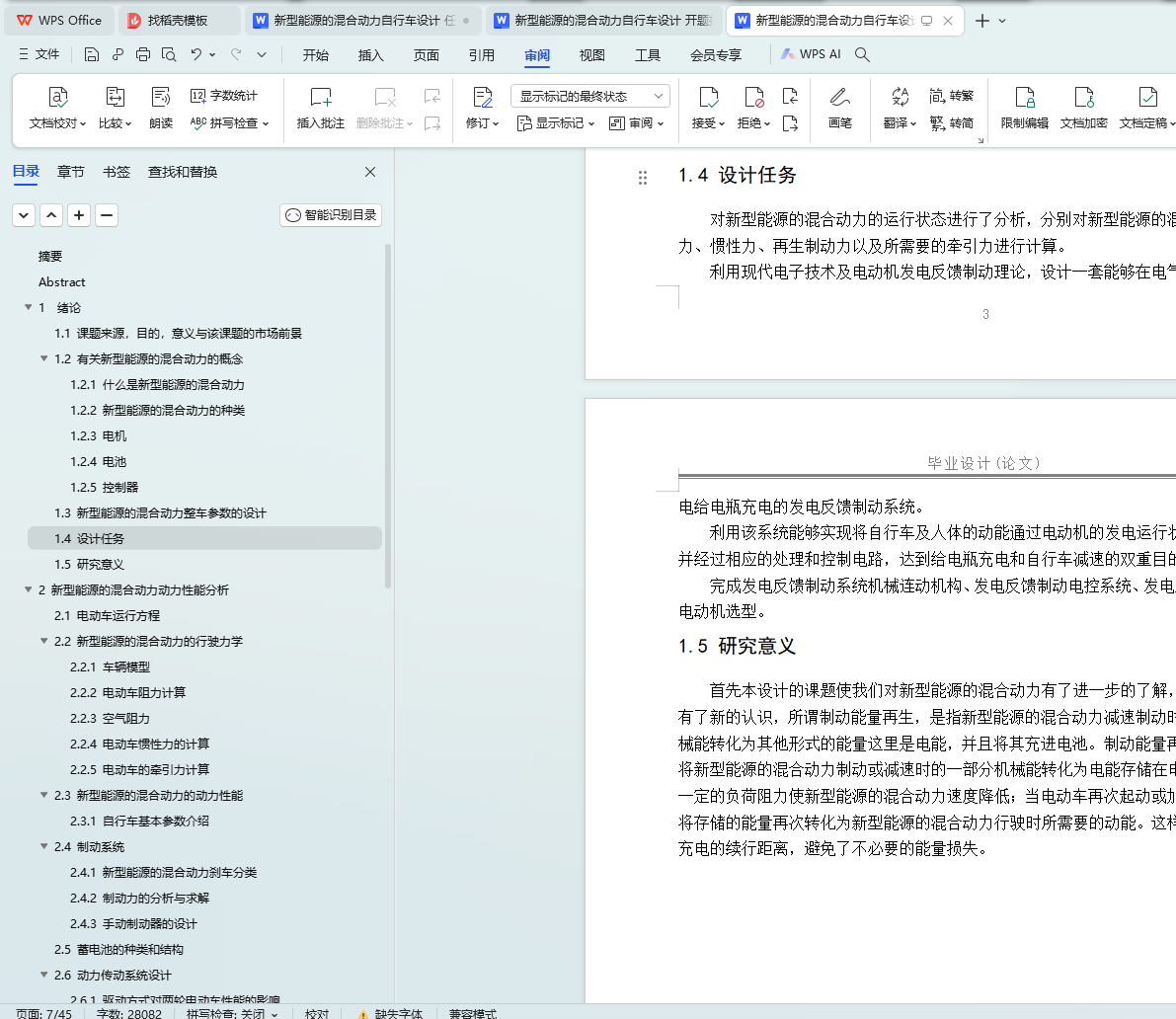Open the quick access toolbar customize chevron
The image size is (1176, 1019).
[262, 54]
